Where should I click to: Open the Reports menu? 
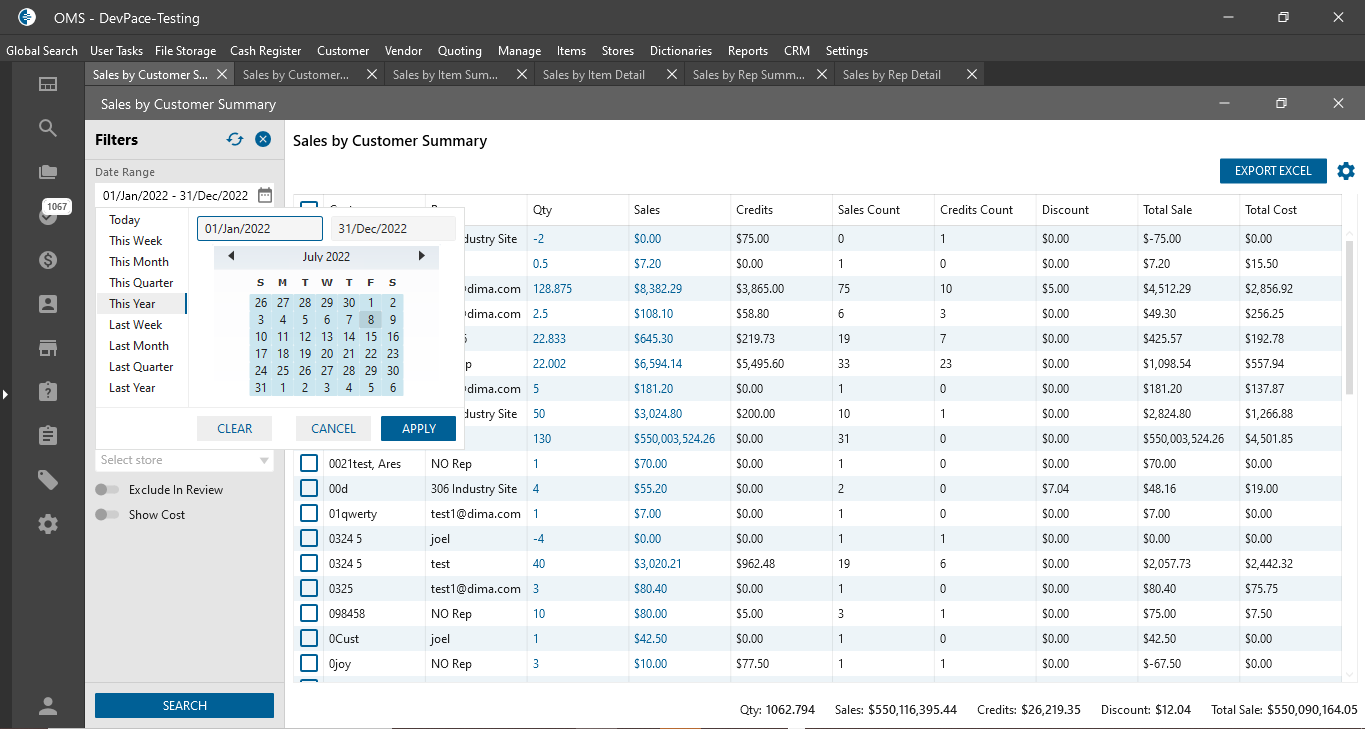pos(747,51)
